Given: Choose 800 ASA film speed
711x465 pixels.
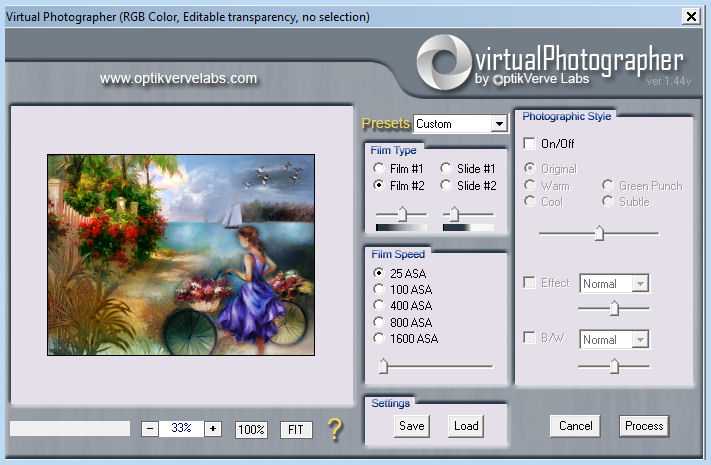Looking at the screenshot, I should pyautogui.click(x=379, y=322).
